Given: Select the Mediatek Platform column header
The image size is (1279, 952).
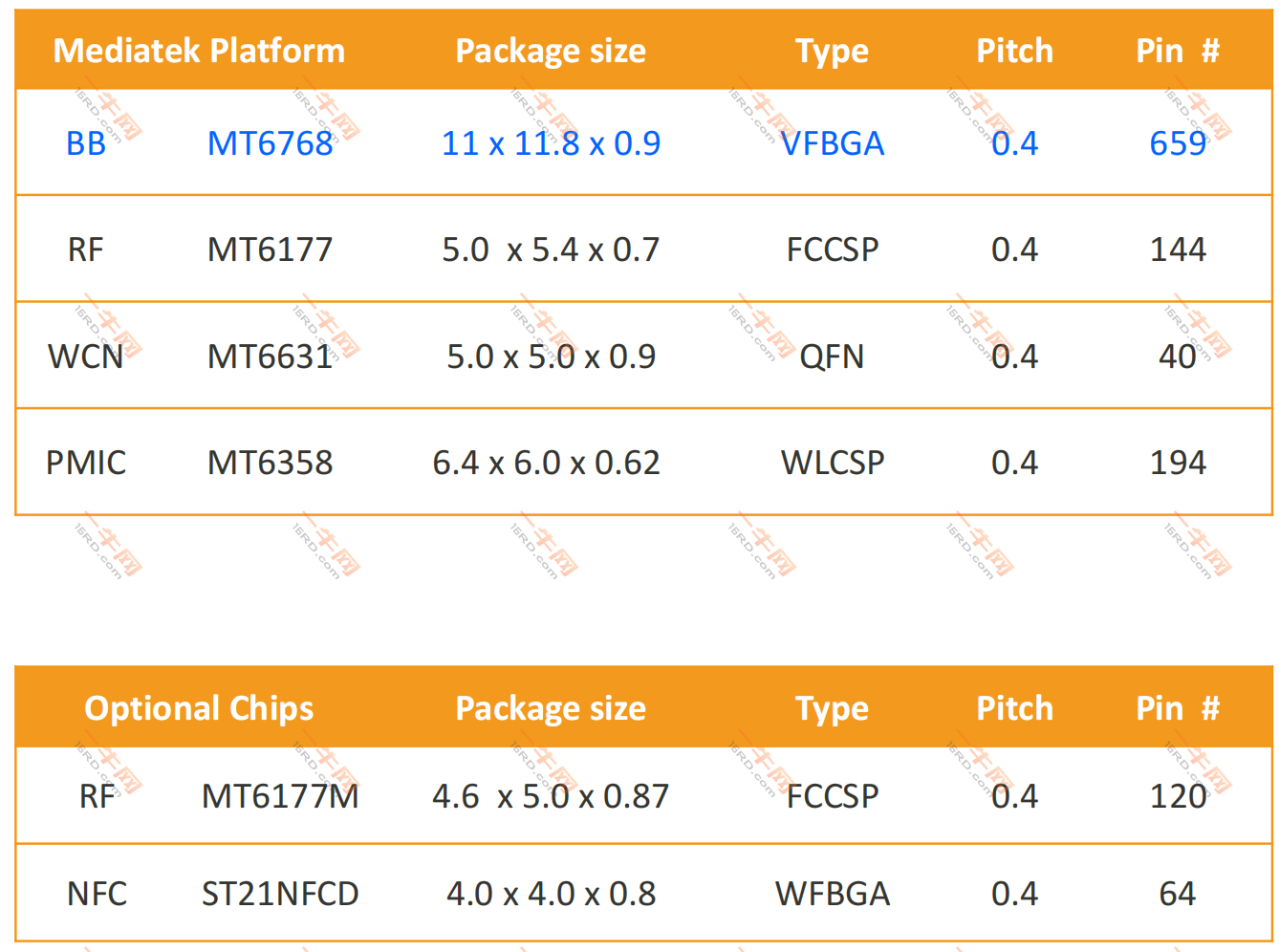Looking at the screenshot, I should pos(199,51).
